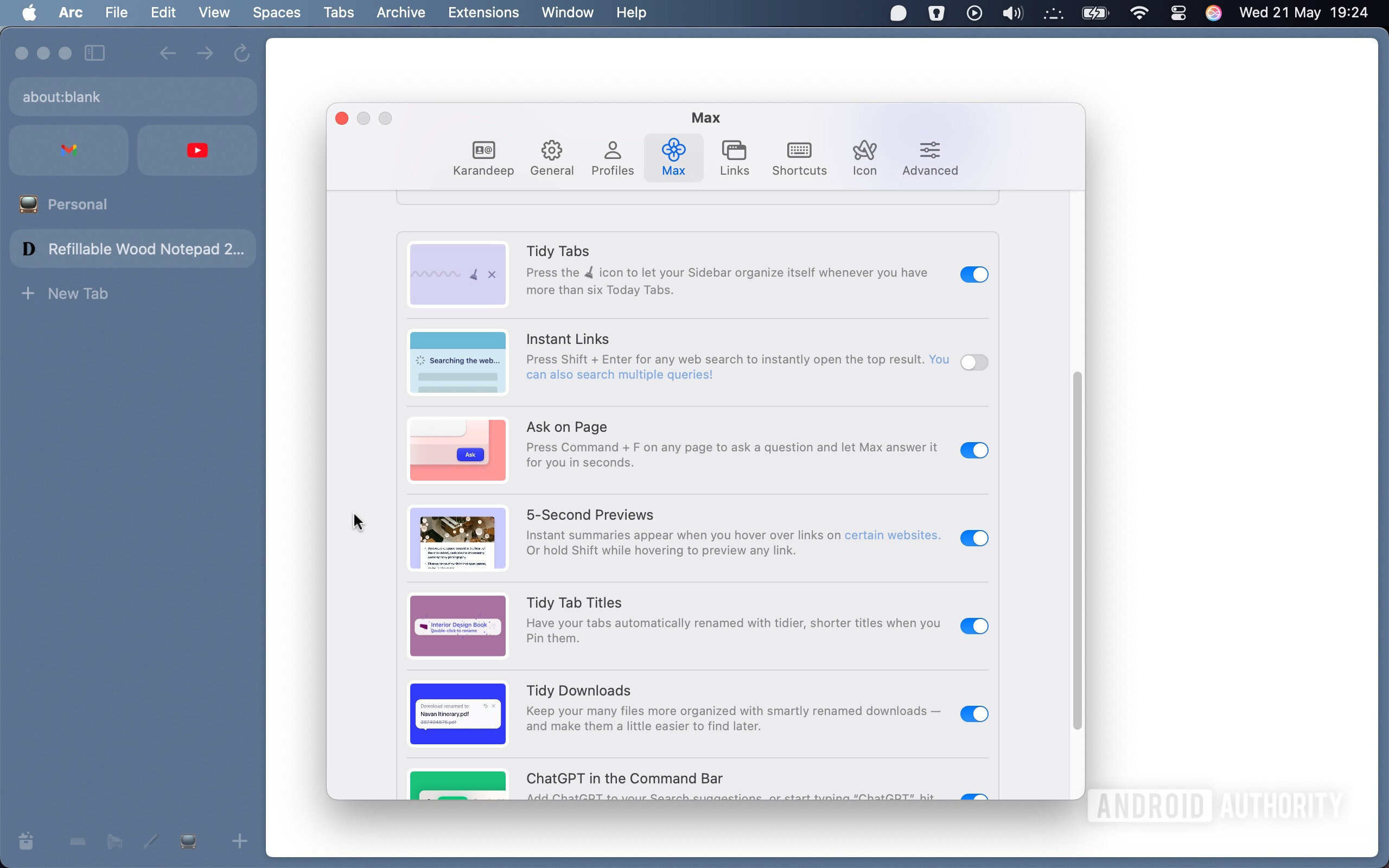Open the Gmail pinned tab
The height and width of the screenshot is (868, 1389).
pos(68,150)
